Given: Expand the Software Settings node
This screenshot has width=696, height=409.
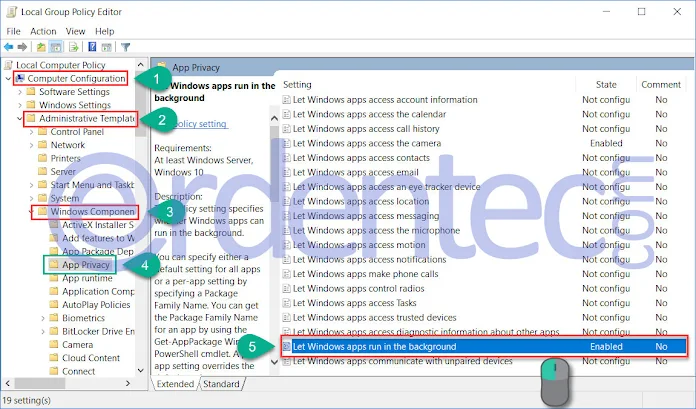Looking at the screenshot, I should 20,92.
